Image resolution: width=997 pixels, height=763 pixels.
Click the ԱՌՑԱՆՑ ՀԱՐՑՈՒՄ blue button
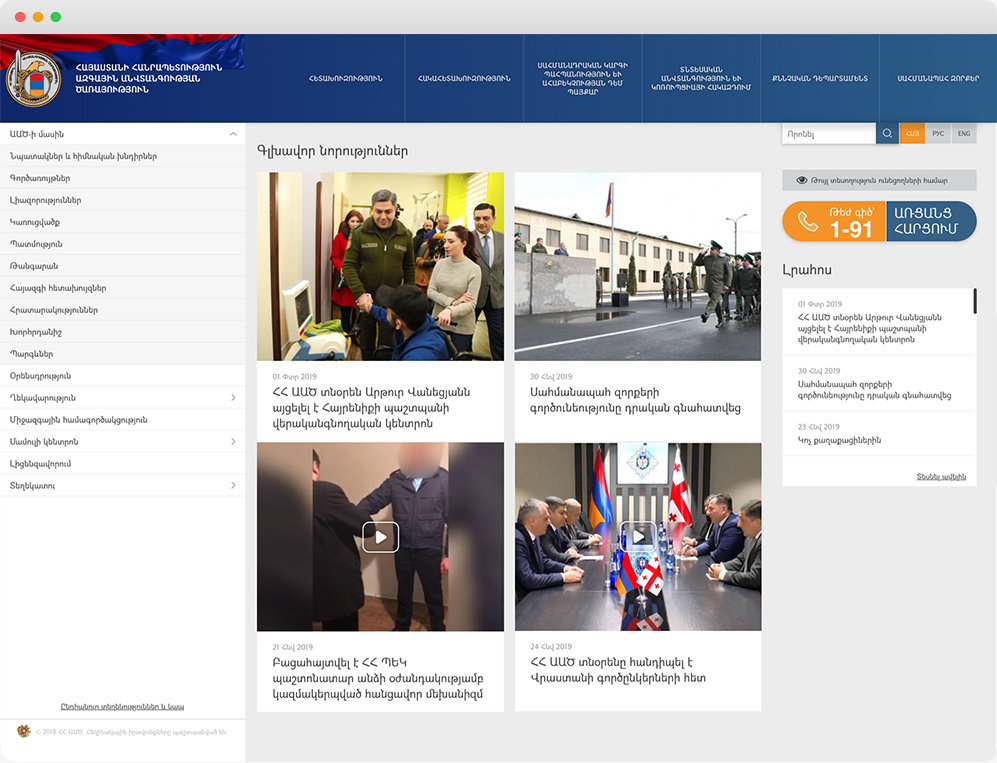tap(931, 222)
